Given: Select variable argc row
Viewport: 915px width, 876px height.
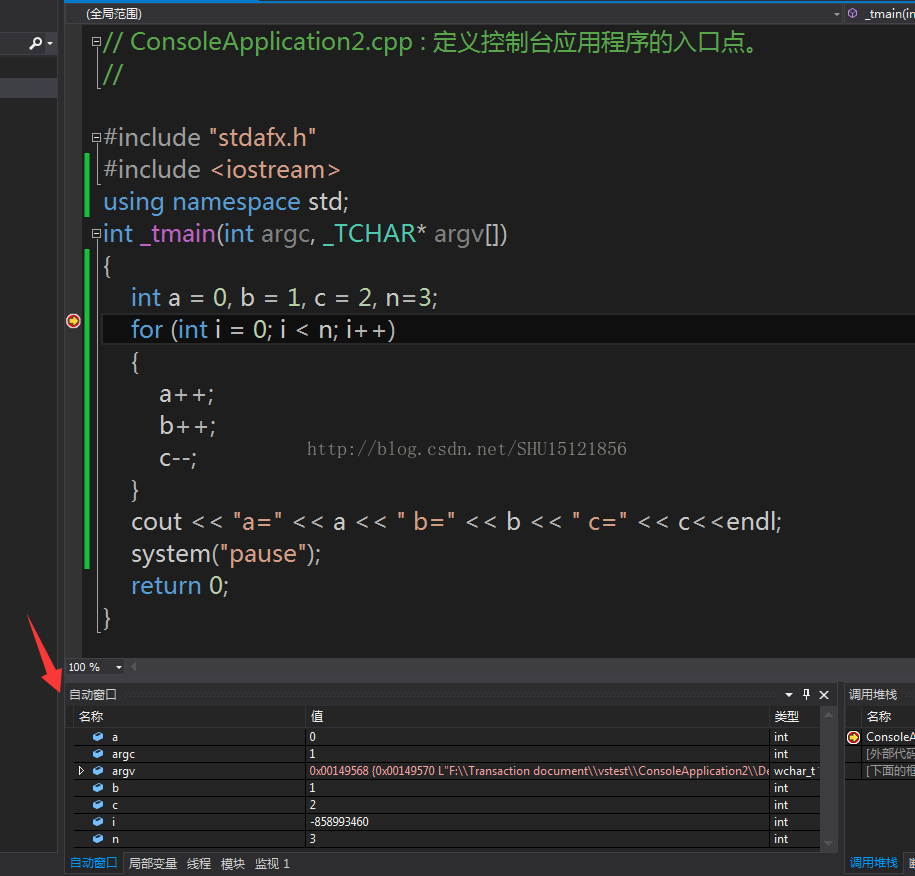Looking at the screenshot, I should 446,754.
